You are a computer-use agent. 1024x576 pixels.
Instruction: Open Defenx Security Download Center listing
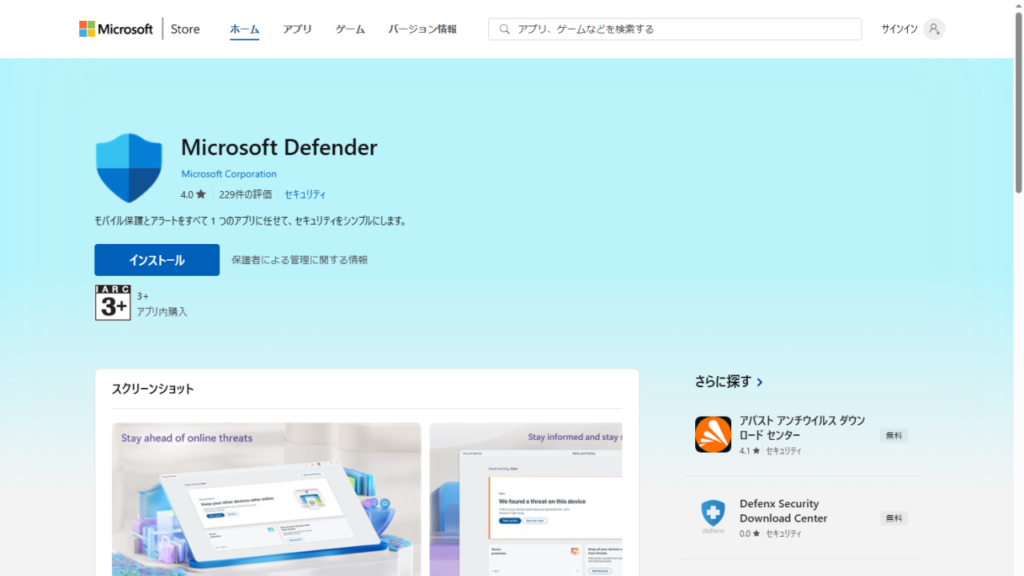[783, 511]
